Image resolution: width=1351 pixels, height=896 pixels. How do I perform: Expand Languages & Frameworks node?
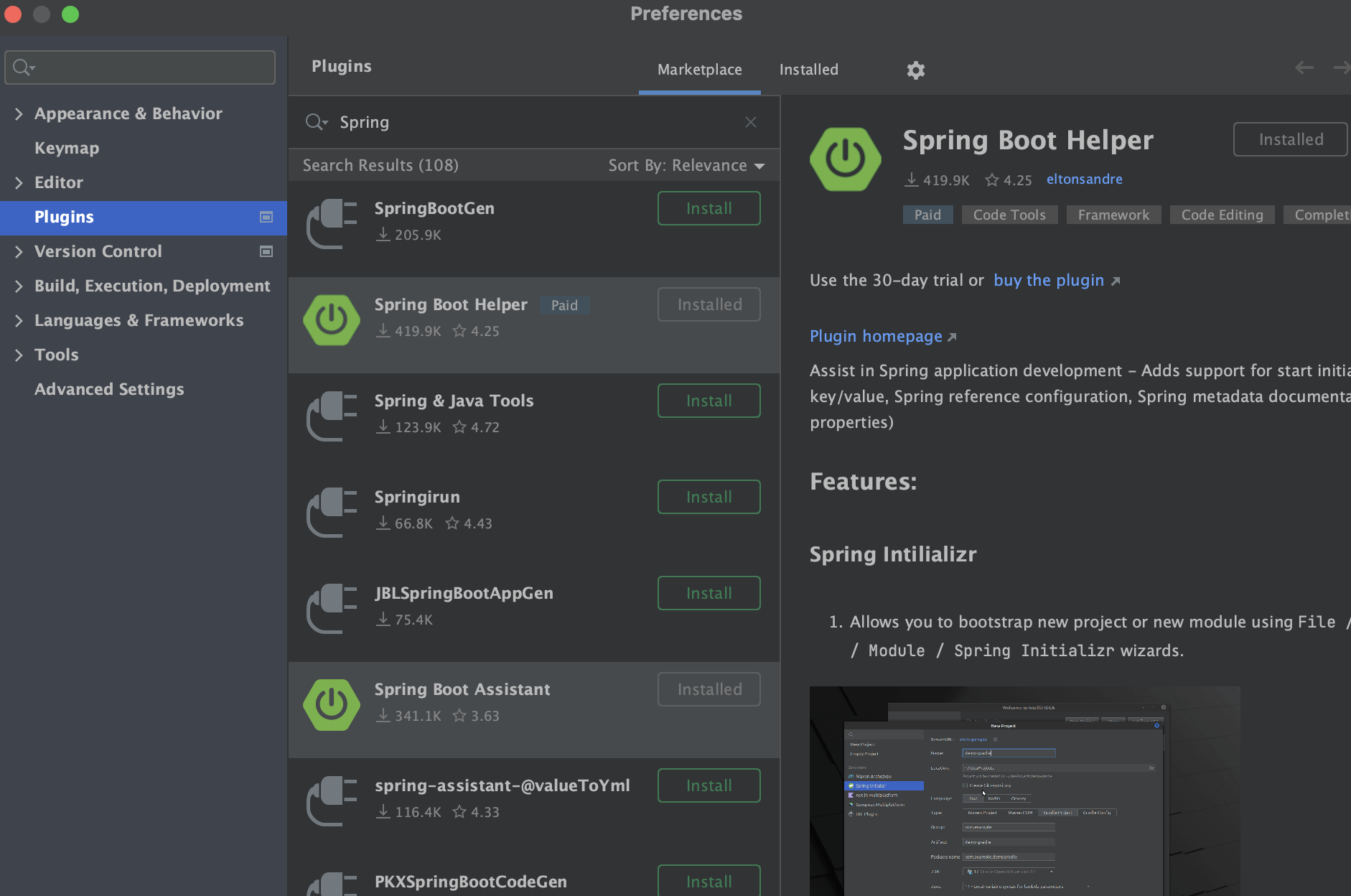(x=19, y=320)
